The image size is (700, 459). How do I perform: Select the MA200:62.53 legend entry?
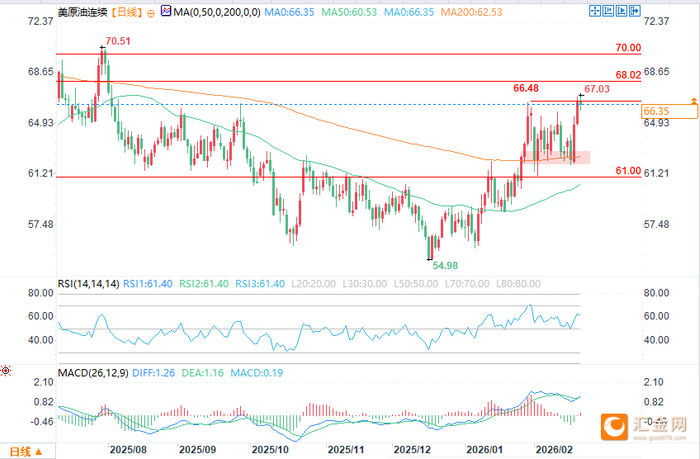[x=471, y=12]
